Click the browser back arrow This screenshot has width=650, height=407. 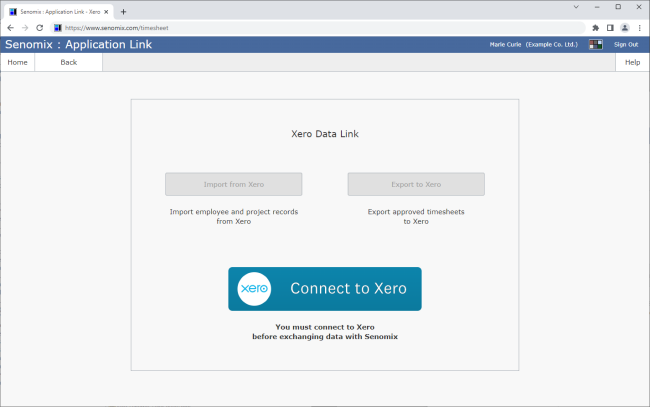pos(10,28)
